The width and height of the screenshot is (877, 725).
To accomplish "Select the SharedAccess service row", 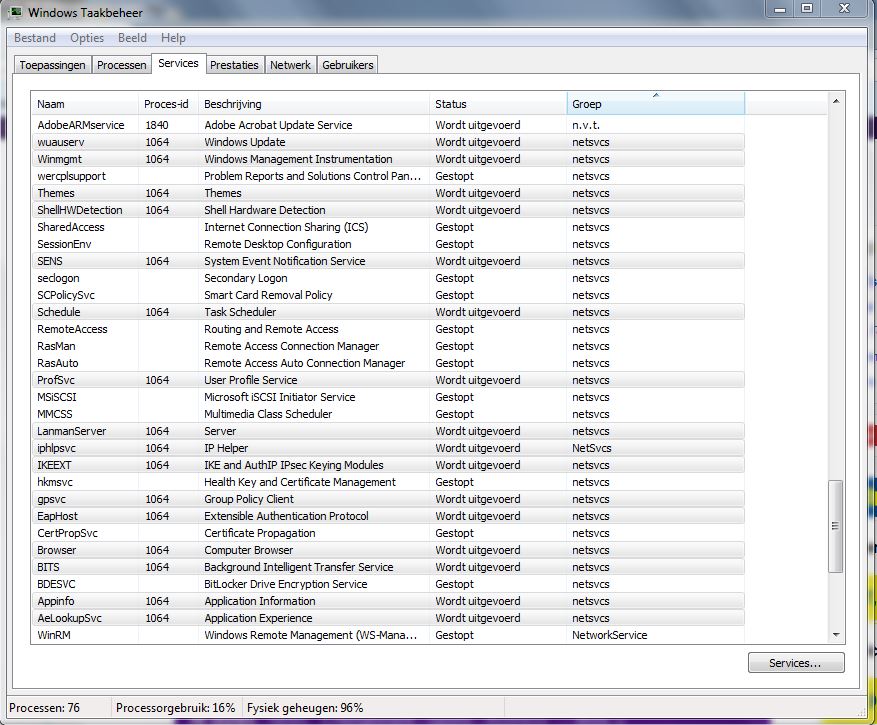I will (x=388, y=227).
